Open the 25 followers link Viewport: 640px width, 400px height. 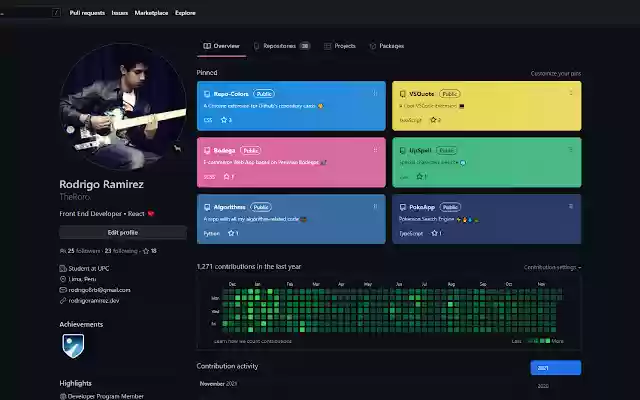pos(84,251)
